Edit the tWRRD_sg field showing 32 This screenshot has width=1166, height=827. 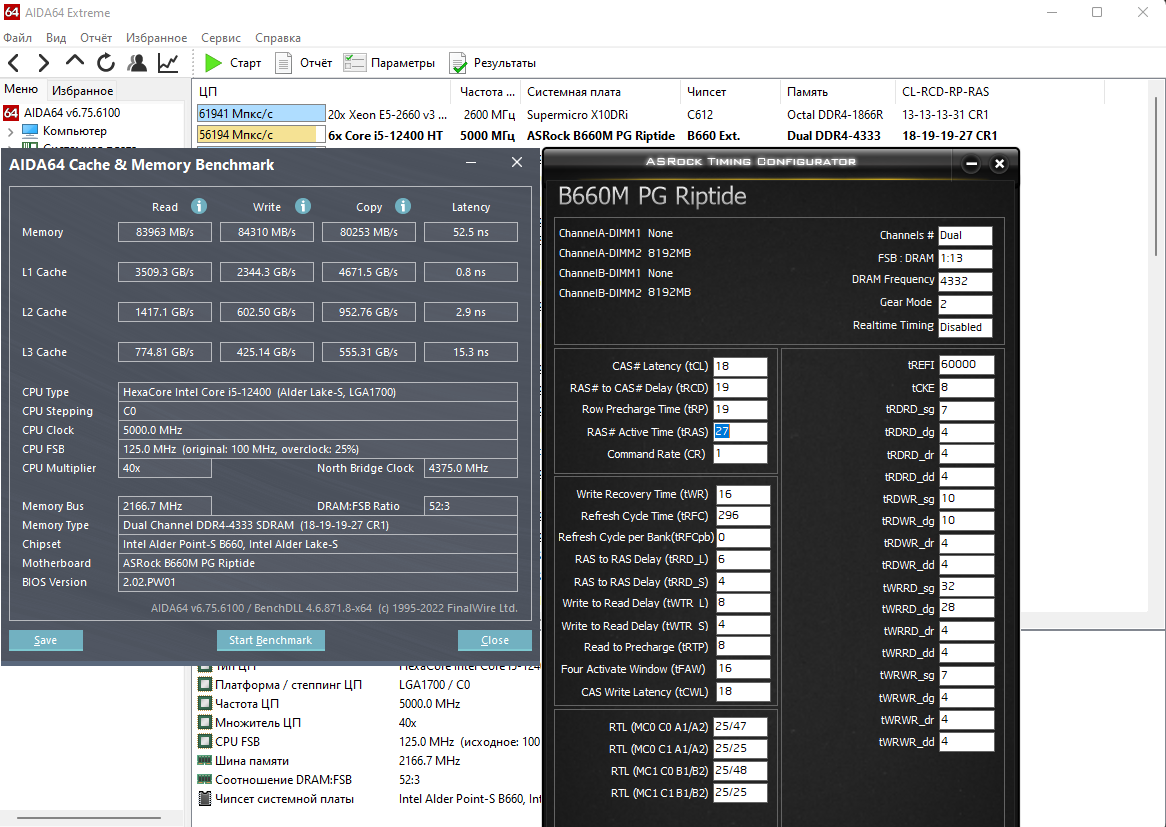click(x=966, y=587)
